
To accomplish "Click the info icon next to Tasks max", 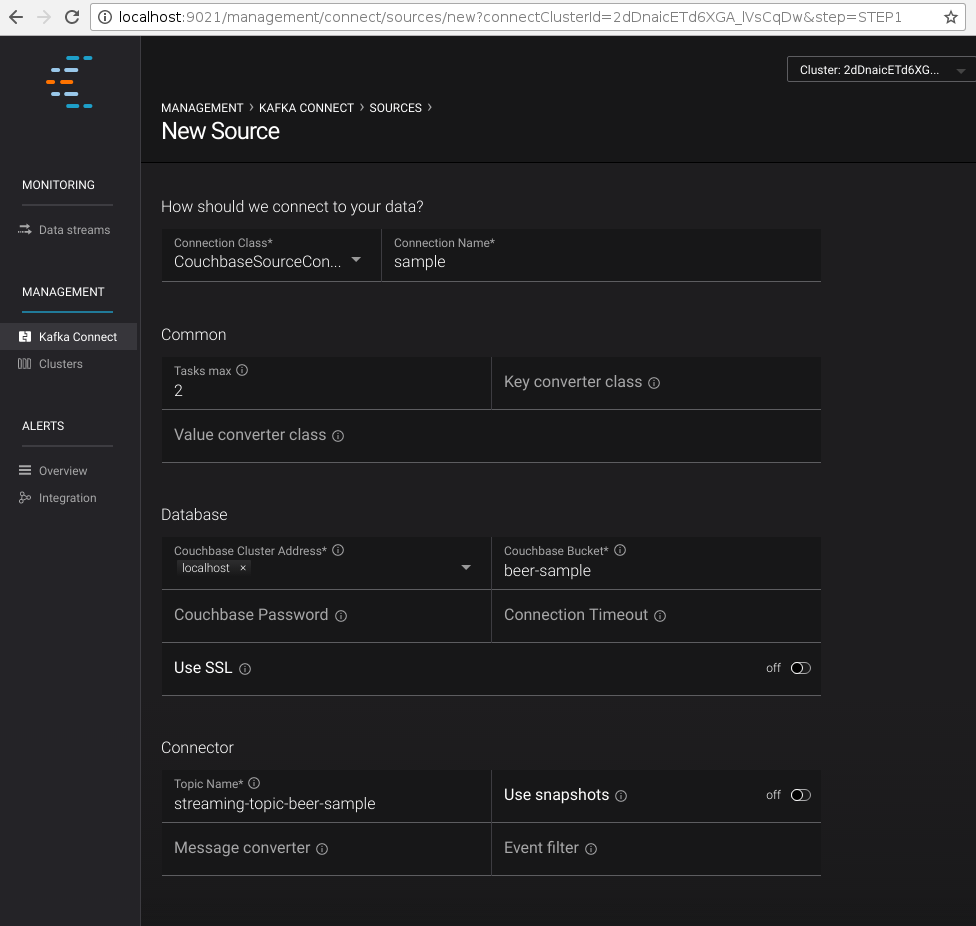I will pos(242,370).
